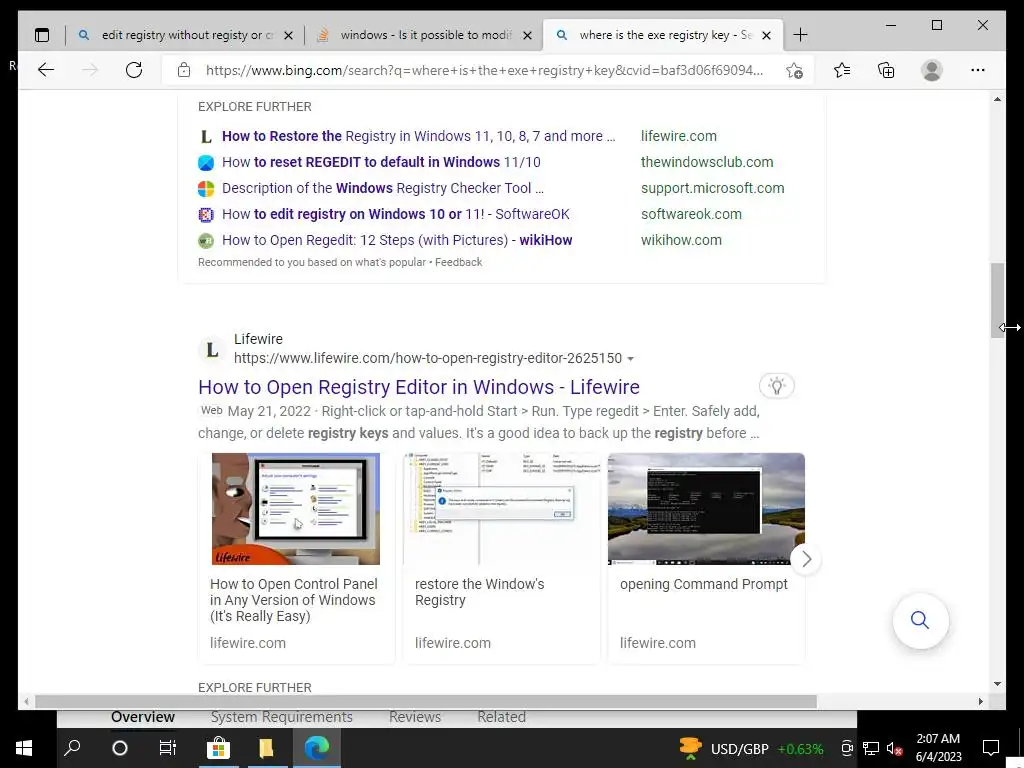Open taskbar Search magnifier
The height and width of the screenshot is (768, 1024).
[x=72, y=748]
